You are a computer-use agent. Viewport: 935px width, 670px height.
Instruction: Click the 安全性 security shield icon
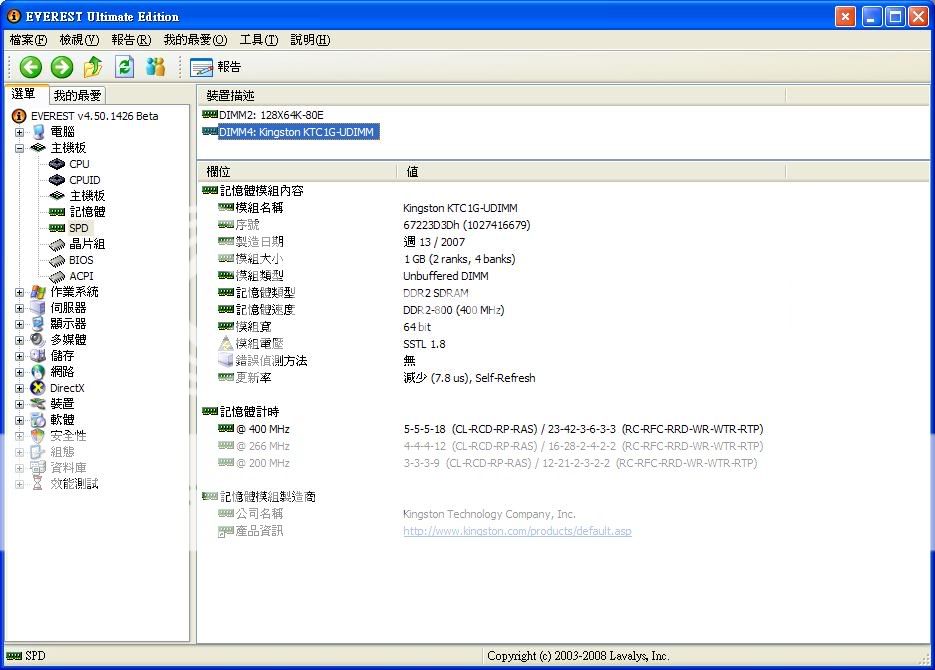[x=38, y=436]
